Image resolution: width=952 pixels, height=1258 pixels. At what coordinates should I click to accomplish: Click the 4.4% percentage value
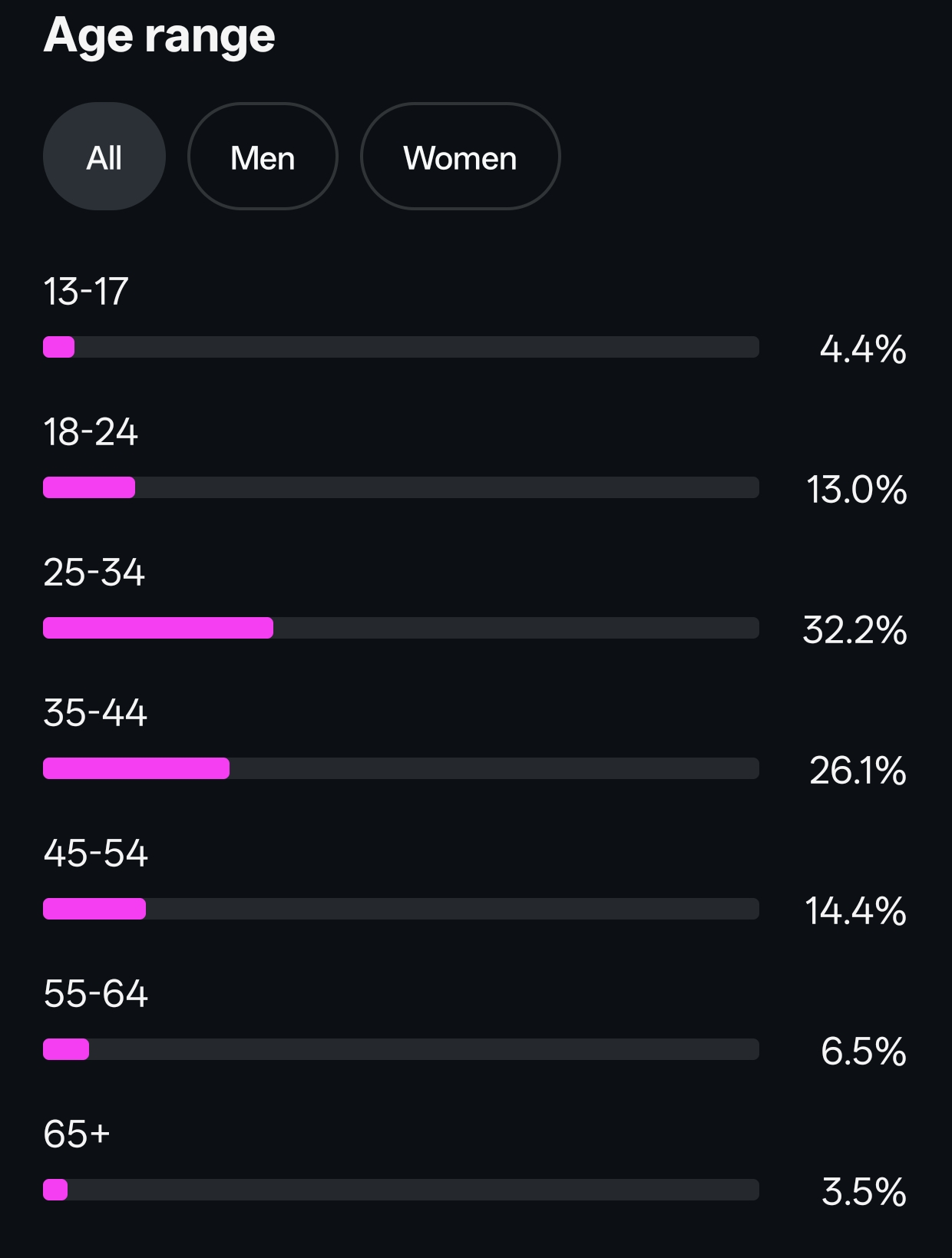(863, 349)
